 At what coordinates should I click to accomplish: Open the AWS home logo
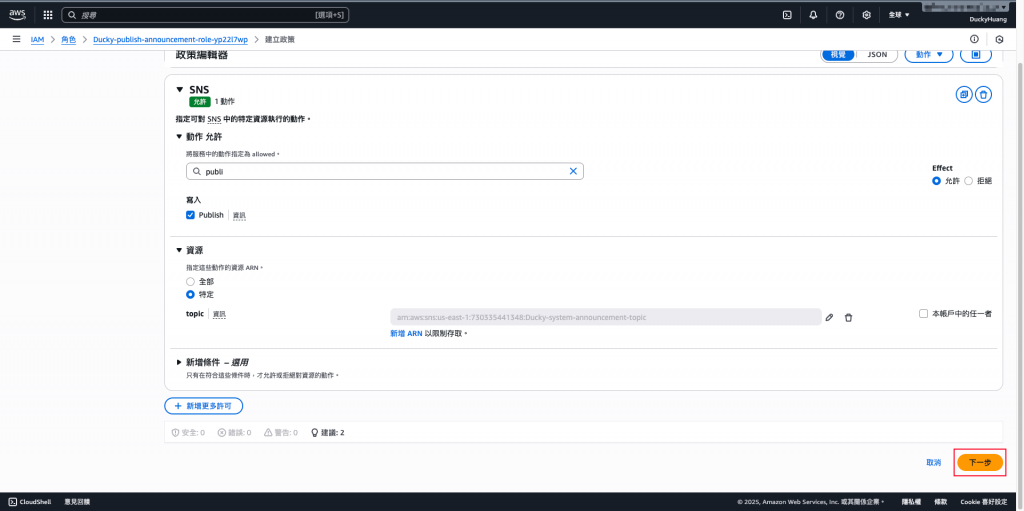point(17,14)
